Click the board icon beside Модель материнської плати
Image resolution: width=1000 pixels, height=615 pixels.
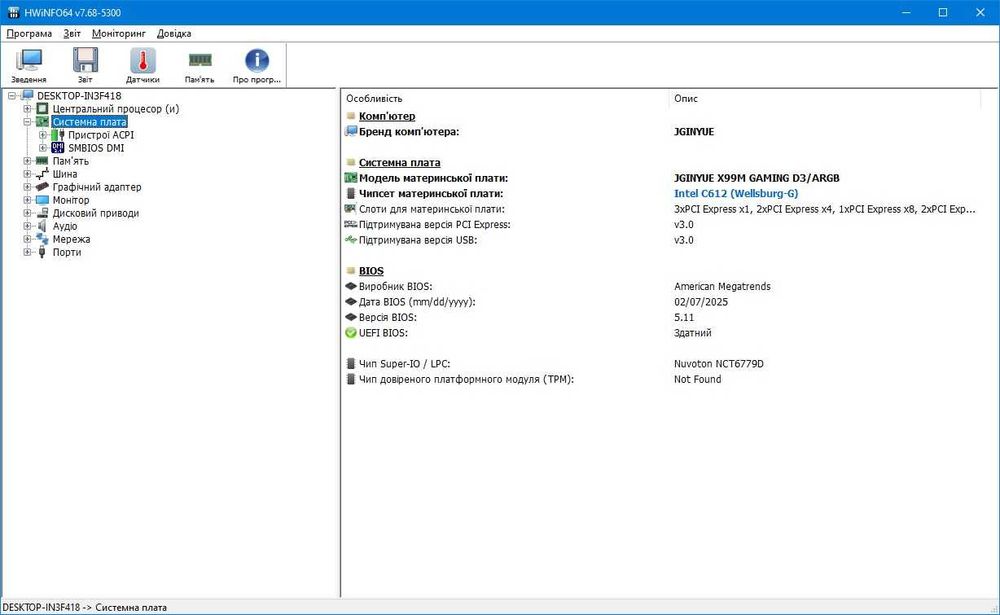[350, 178]
